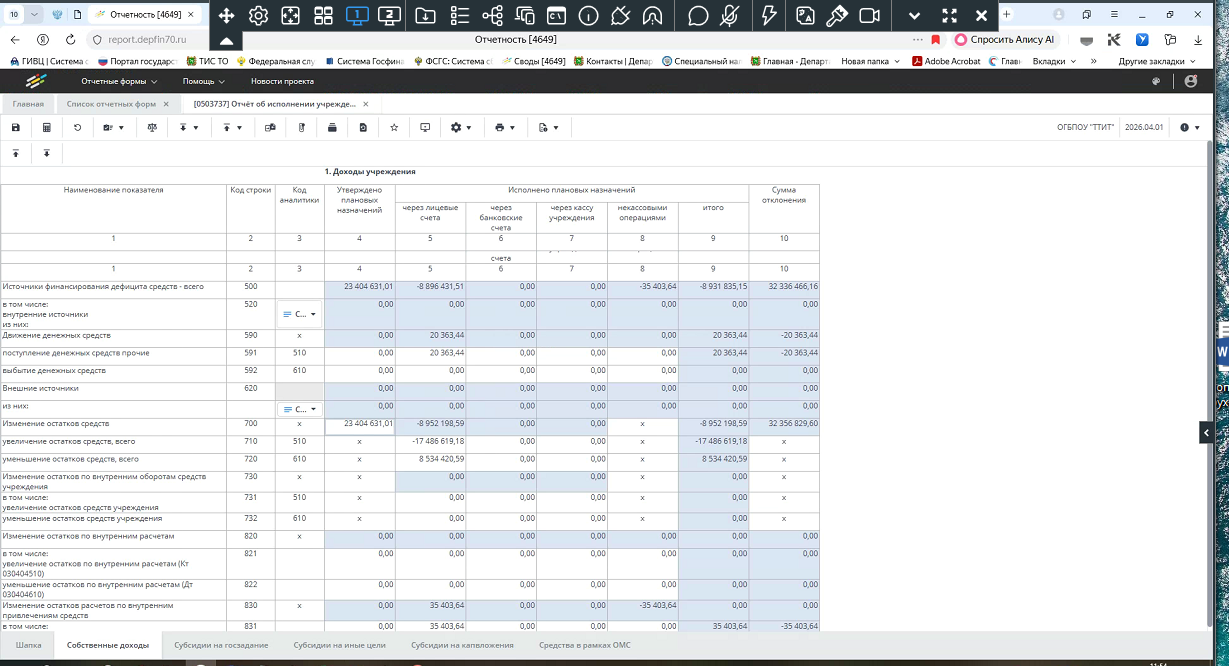
Task: Close the [0503737] report tab
Action: 366,104
